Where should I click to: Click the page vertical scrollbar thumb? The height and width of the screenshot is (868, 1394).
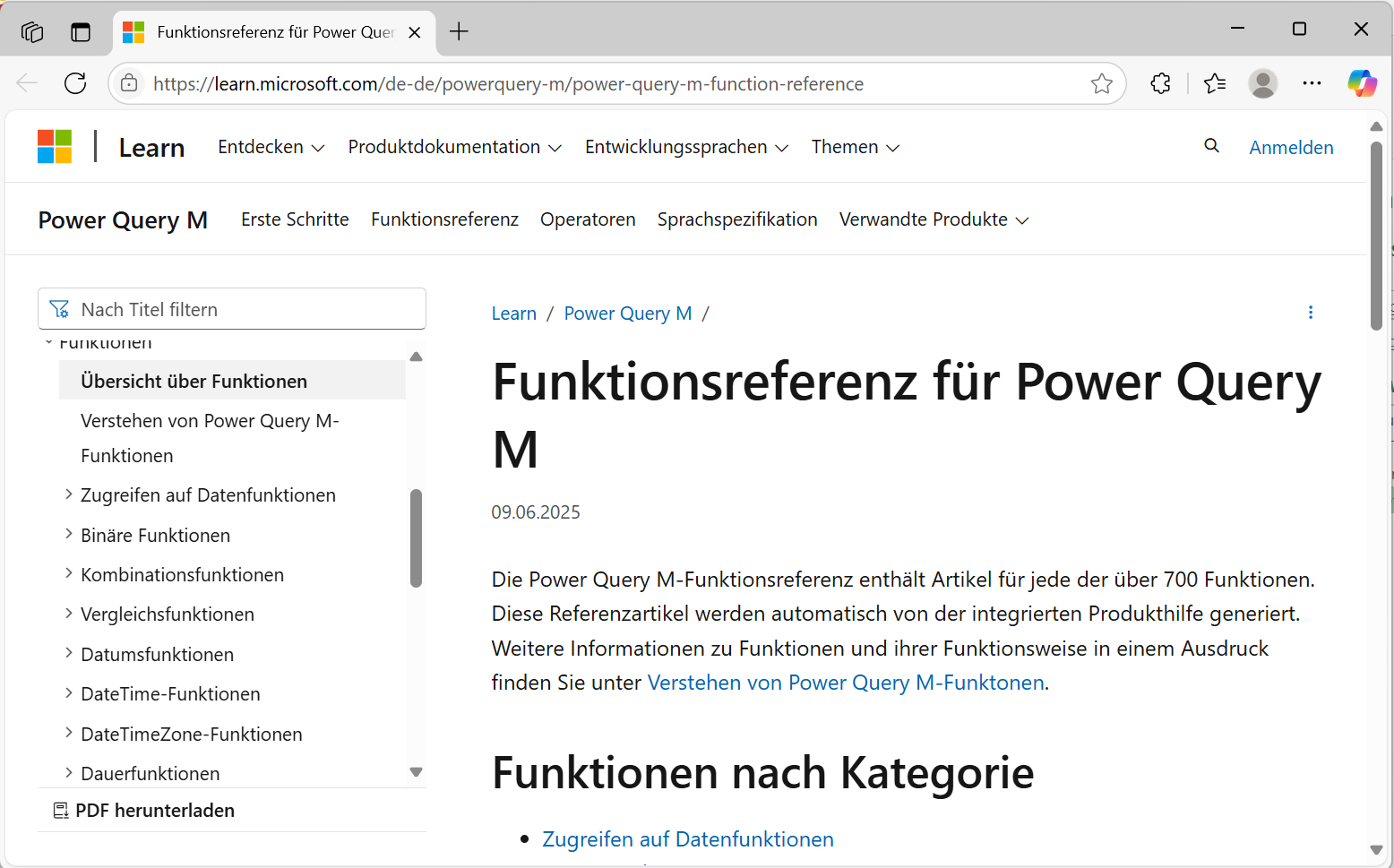coord(1376,236)
